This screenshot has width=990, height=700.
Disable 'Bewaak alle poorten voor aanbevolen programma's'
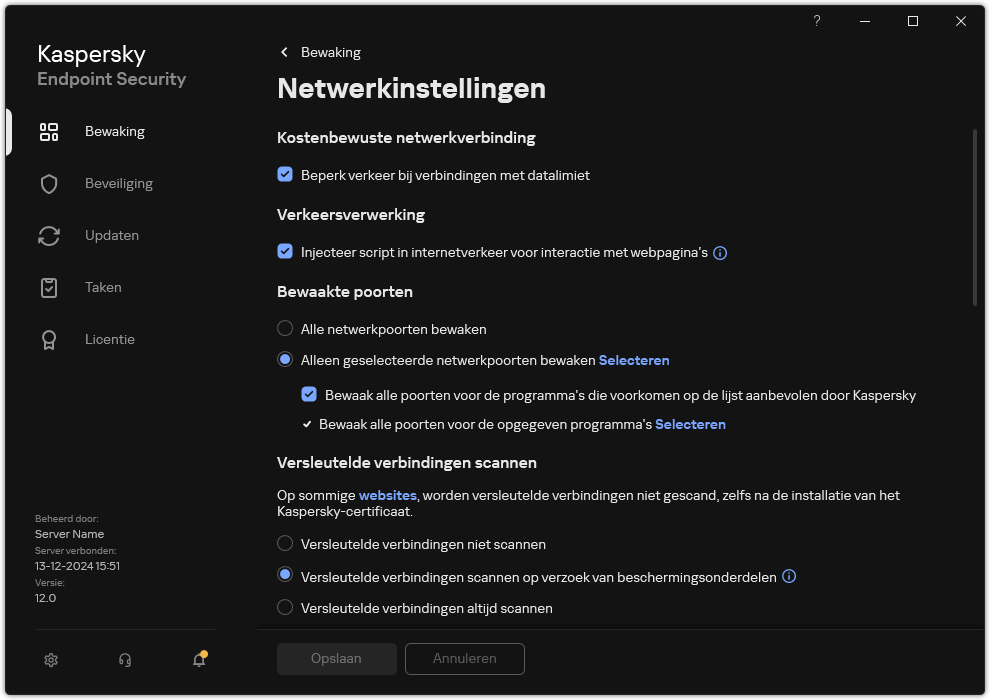point(310,395)
